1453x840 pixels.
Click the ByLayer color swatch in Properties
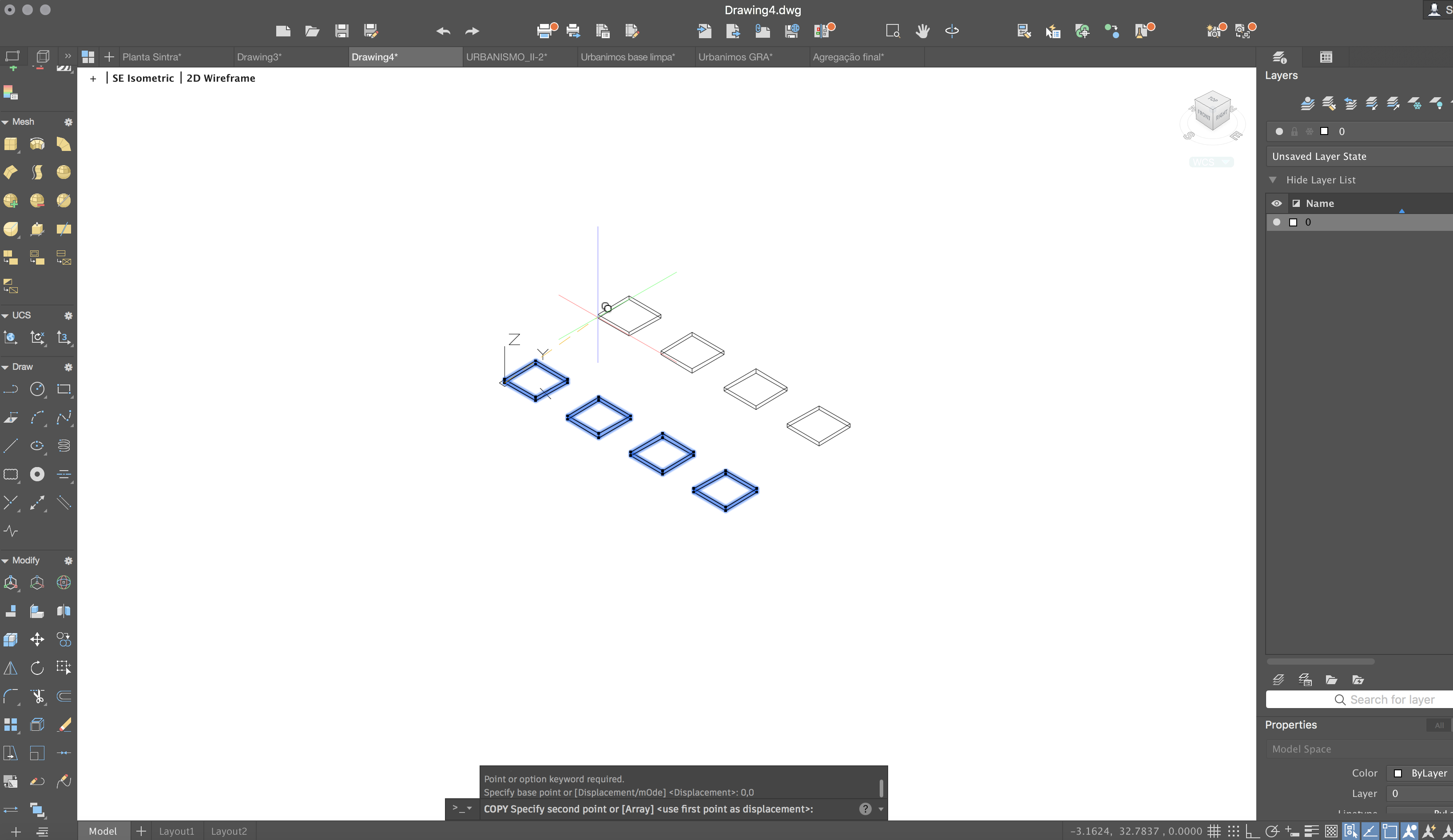click(x=1397, y=773)
